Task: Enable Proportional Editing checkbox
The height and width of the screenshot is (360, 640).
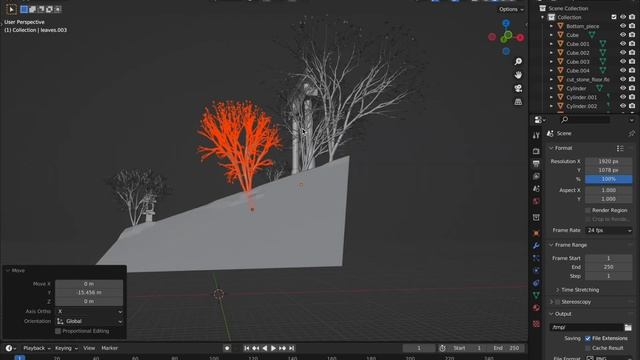Action: pos(58,331)
